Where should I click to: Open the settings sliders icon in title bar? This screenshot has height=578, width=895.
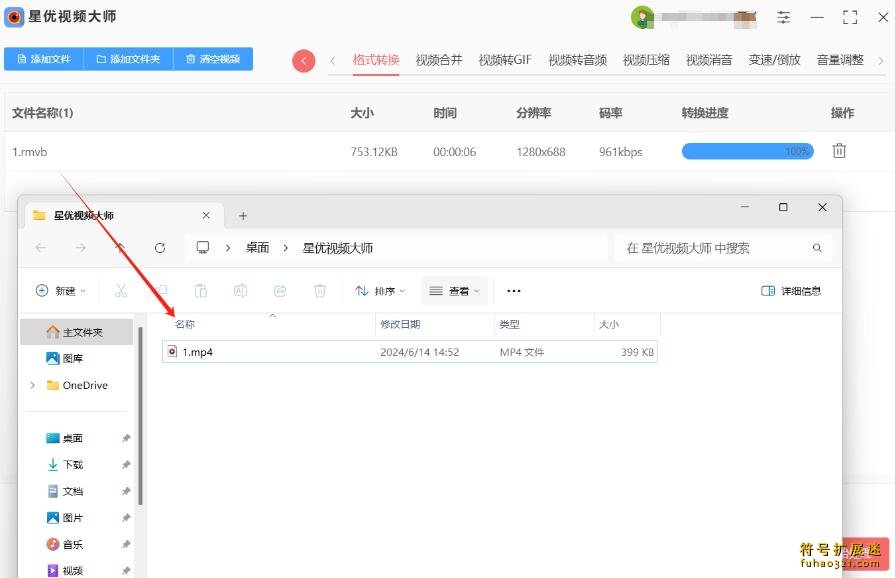point(784,17)
